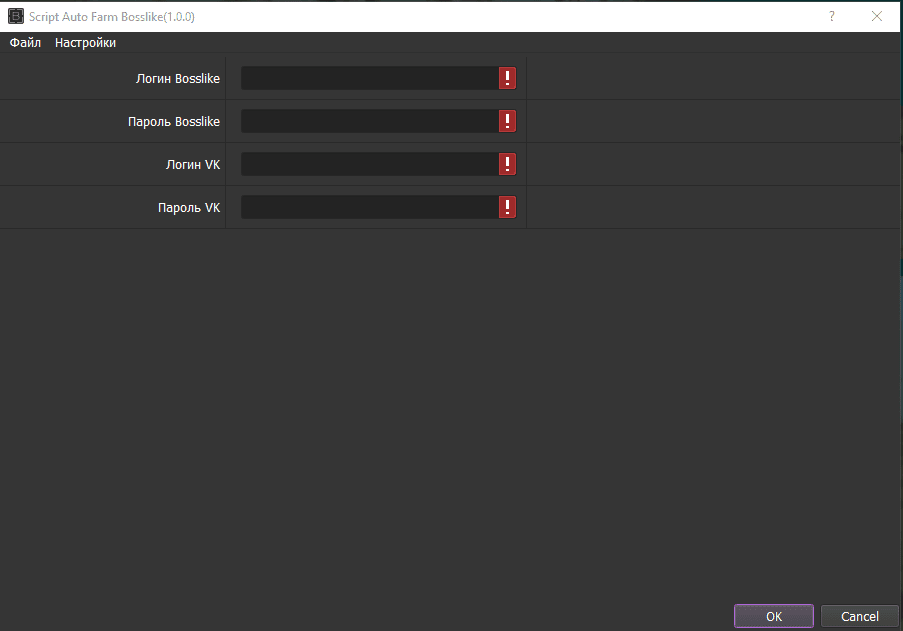Click the Логин Bosslike label
Viewport: 903px width, 631px height.
178,79
